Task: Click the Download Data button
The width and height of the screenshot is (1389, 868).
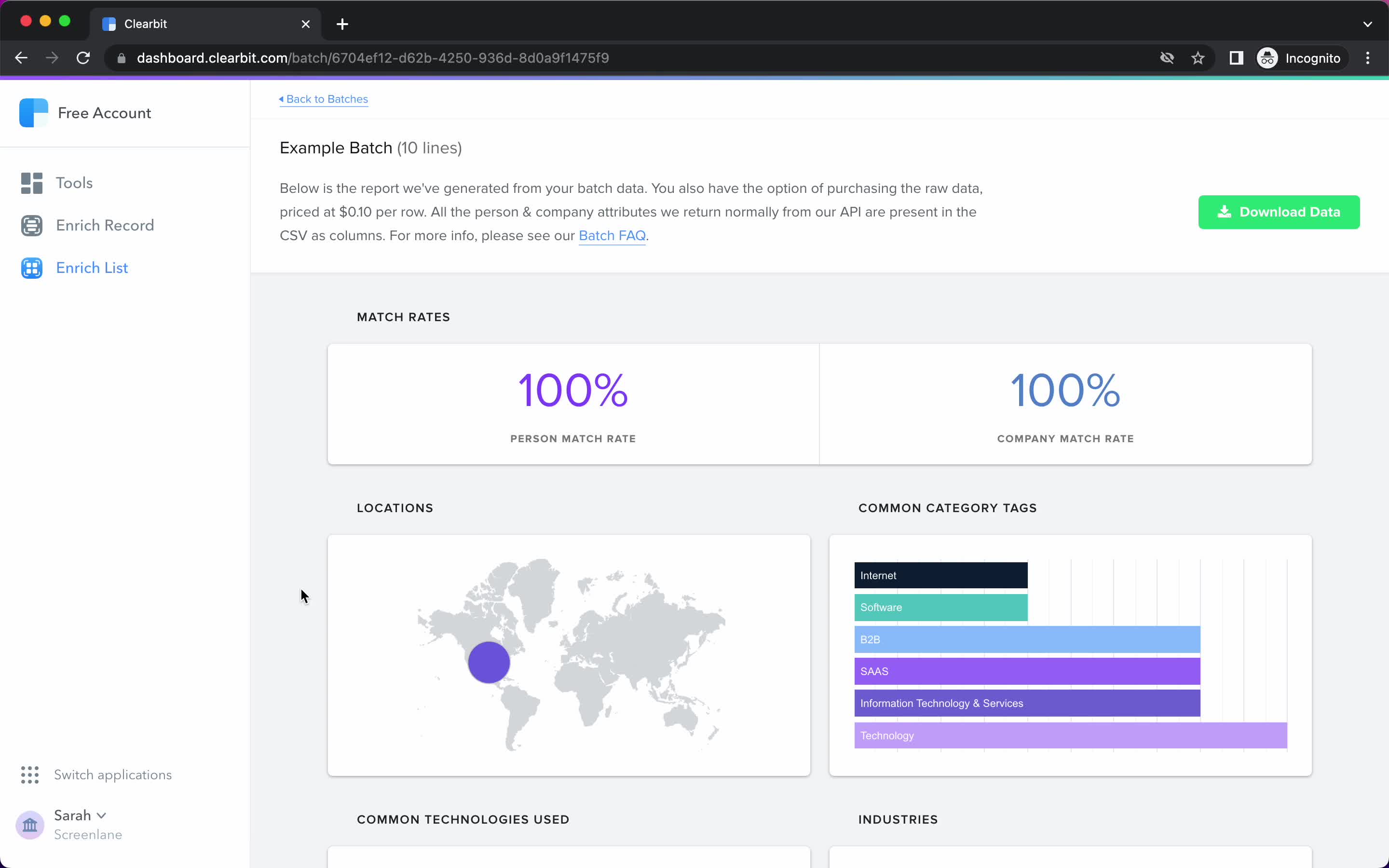Action: tap(1279, 212)
